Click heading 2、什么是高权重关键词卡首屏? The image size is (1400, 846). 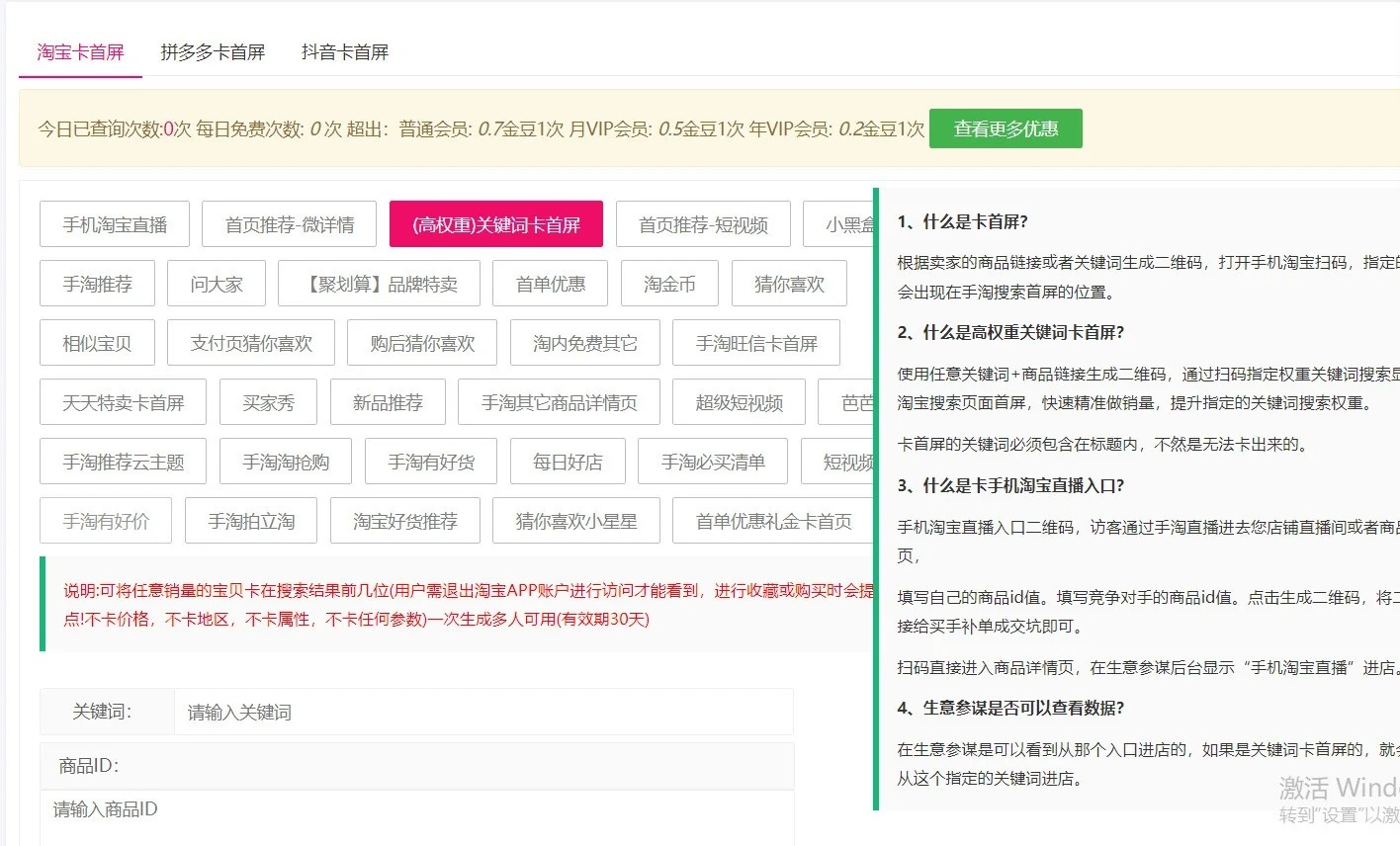click(1011, 332)
